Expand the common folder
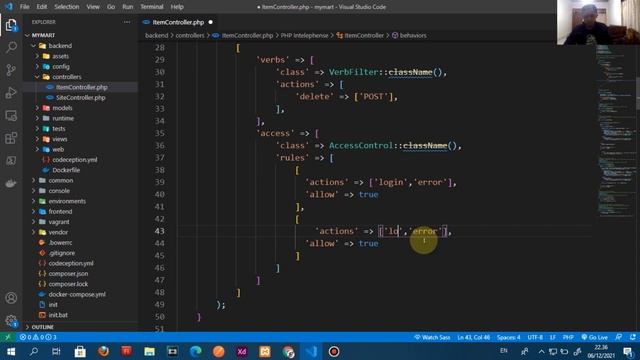The image size is (640, 360). click(x=60, y=180)
